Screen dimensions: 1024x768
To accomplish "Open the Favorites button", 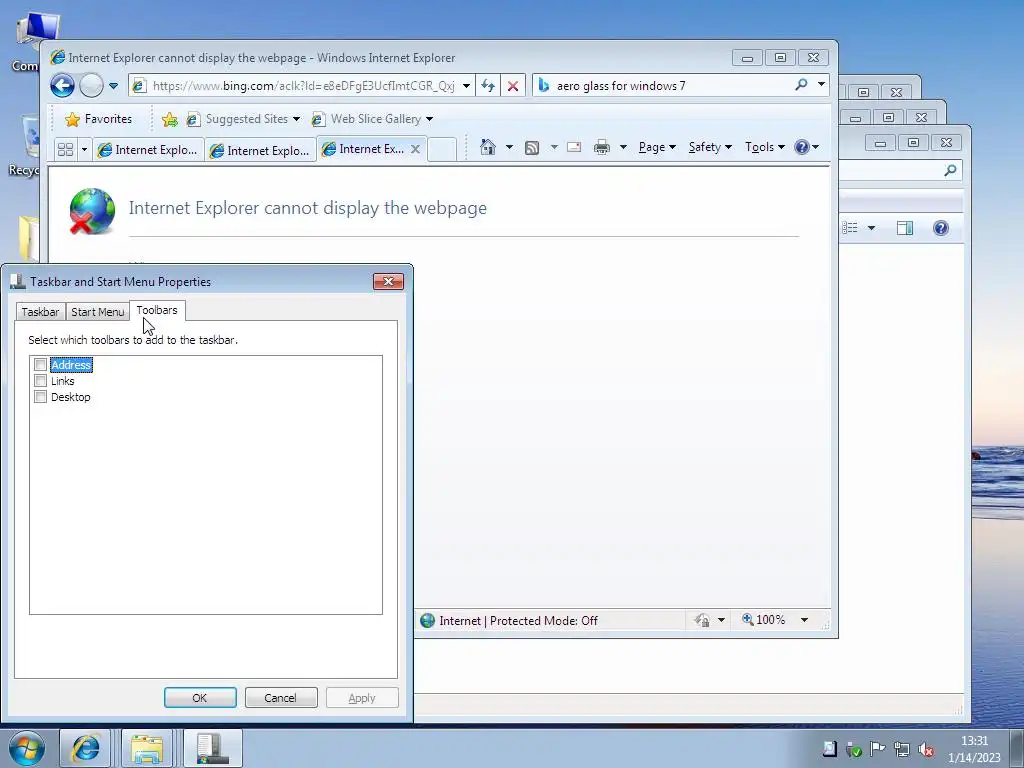I will (99, 119).
